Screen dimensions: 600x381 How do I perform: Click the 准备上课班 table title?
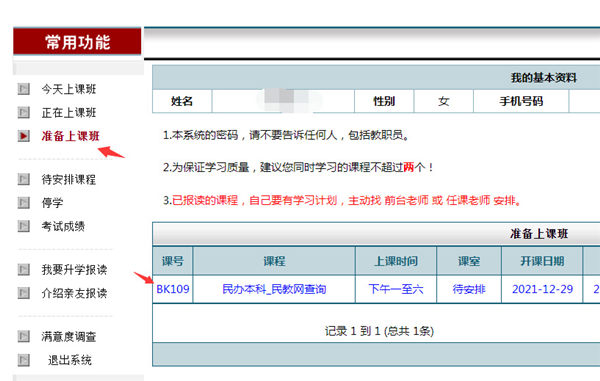pos(539,234)
